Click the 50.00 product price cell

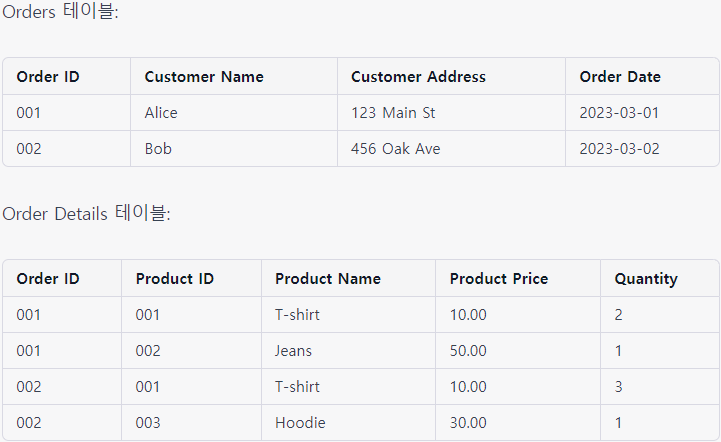tap(468, 351)
